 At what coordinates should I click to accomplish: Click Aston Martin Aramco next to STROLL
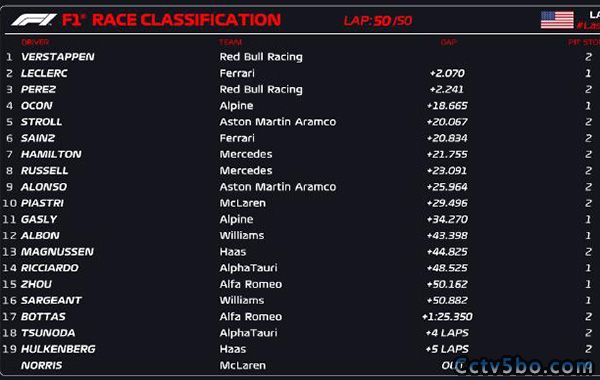[278, 122]
